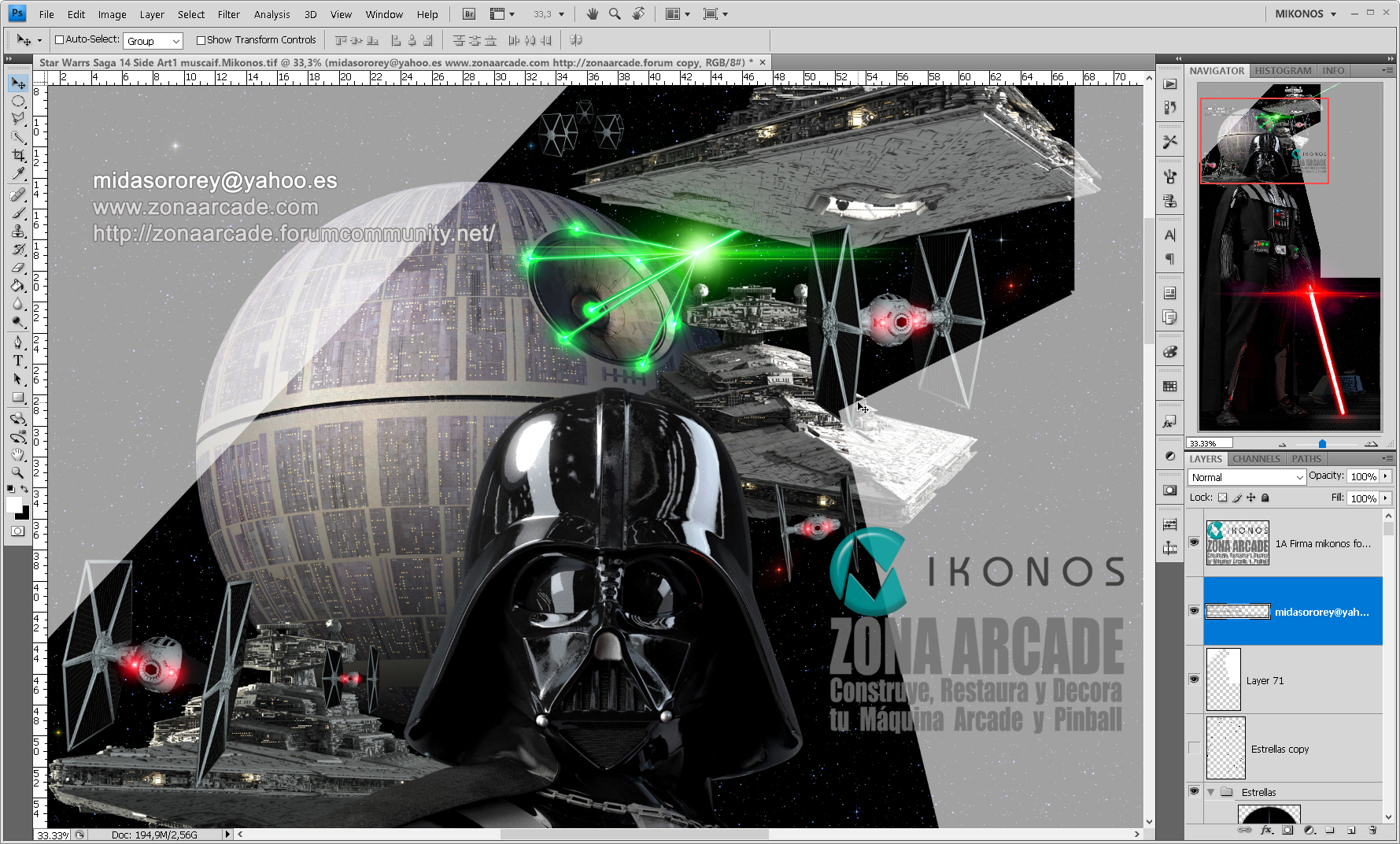Select the Move tool
The width and height of the screenshot is (1400, 844).
(x=18, y=83)
